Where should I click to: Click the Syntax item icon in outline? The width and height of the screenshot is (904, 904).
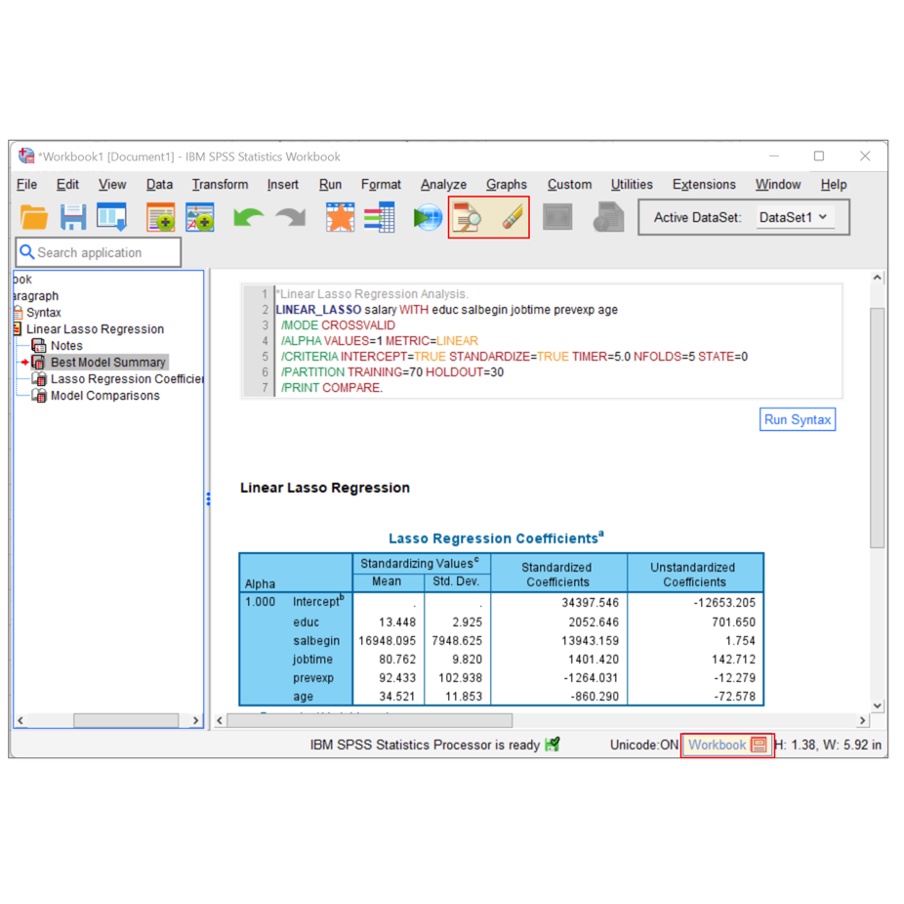point(19,312)
